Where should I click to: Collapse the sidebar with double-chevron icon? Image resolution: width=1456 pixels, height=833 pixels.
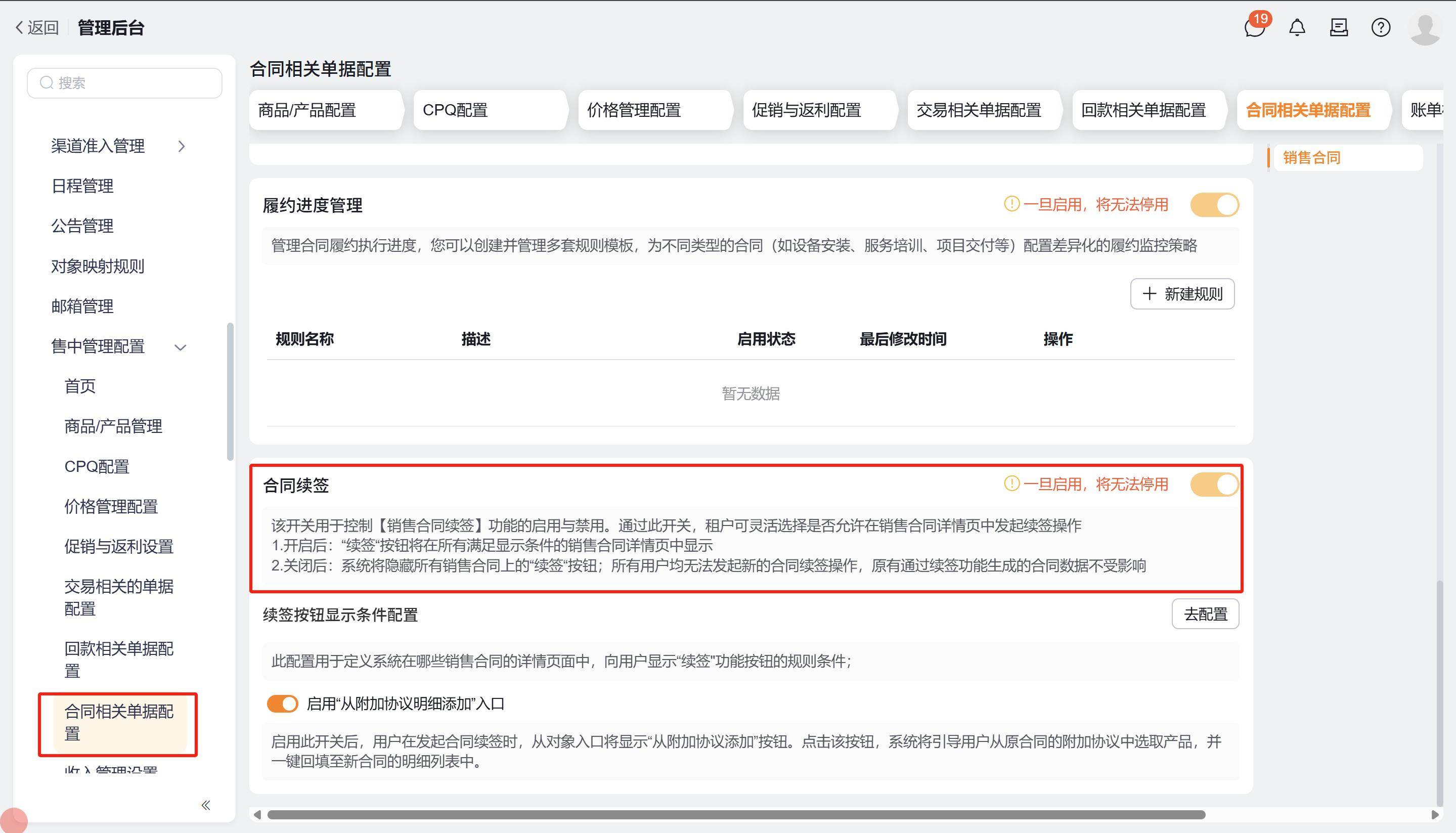(206, 805)
